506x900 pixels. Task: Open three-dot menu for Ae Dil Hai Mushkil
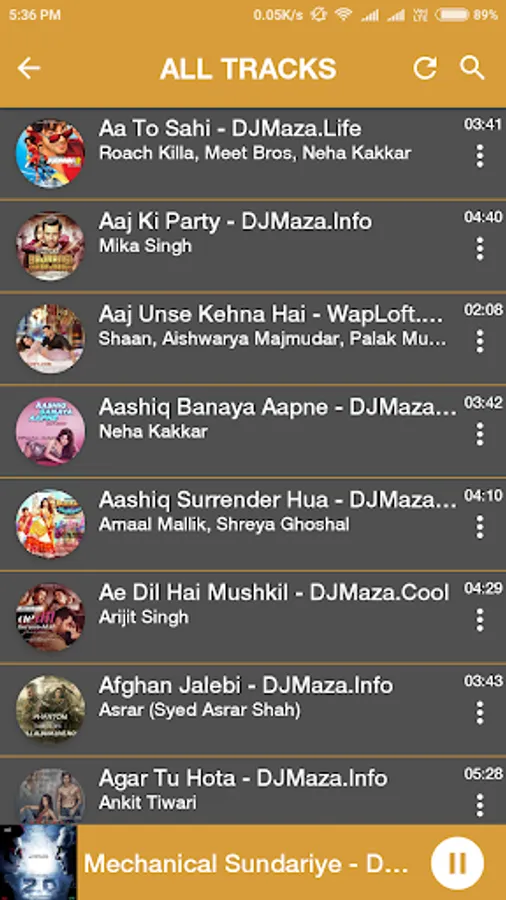click(480, 620)
